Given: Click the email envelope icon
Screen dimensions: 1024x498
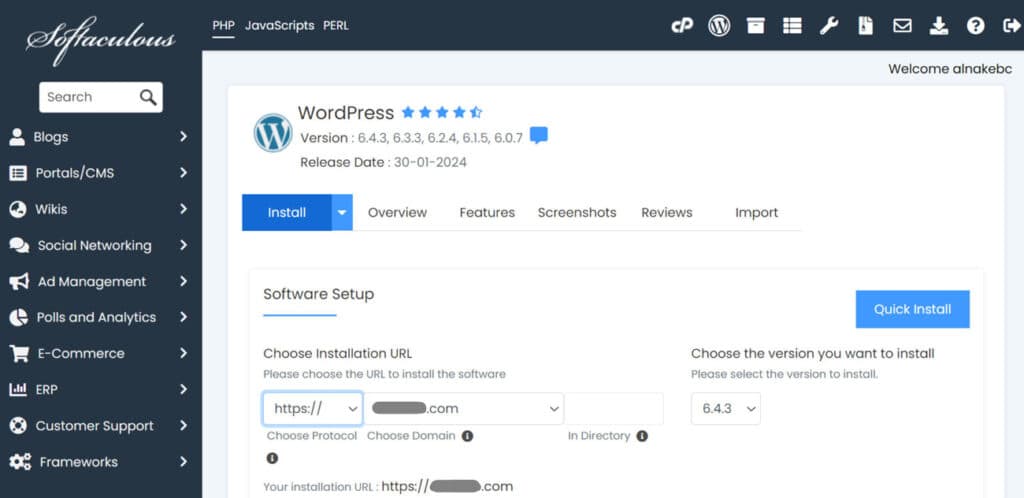Looking at the screenshot, I should pos(903,26).
